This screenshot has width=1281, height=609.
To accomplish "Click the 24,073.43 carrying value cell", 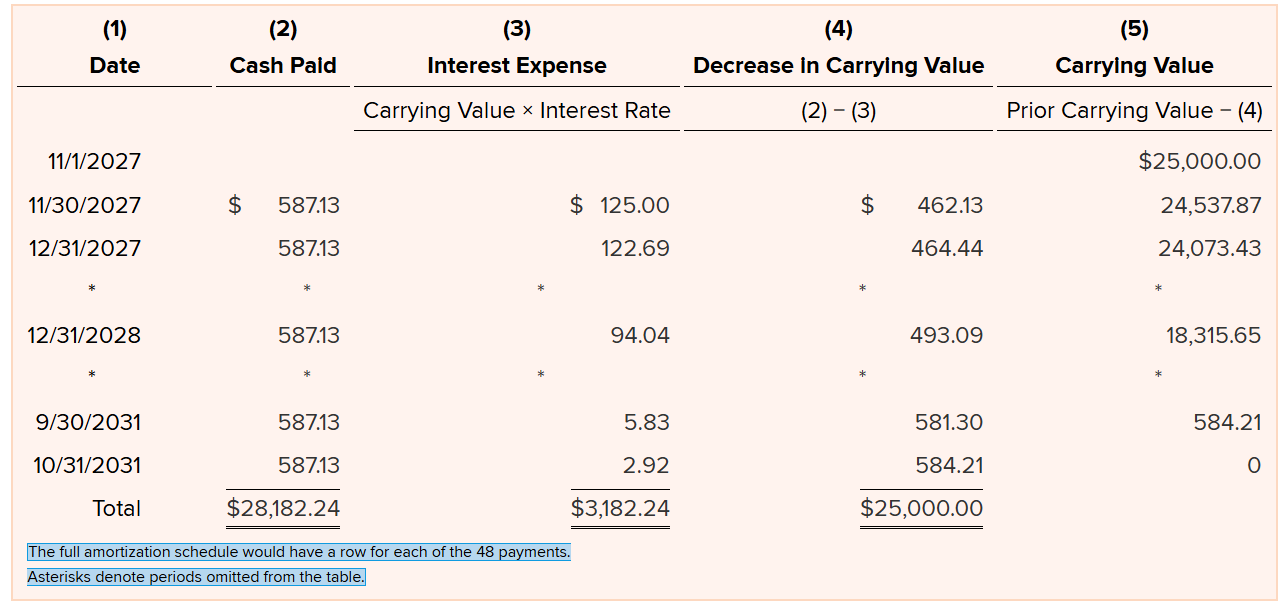I will pyautogui.click(x=1209, y=248).
